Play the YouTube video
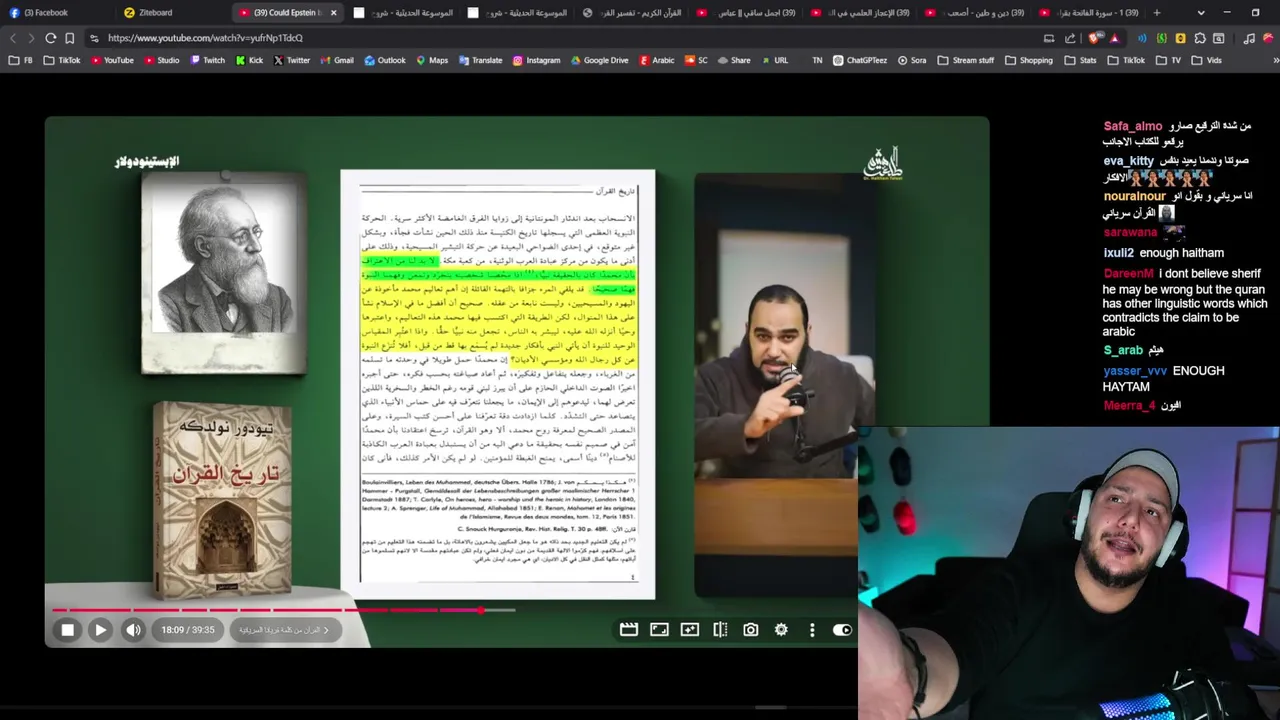Viewport: 1280px width, 720px height. (x=100, y=630)
